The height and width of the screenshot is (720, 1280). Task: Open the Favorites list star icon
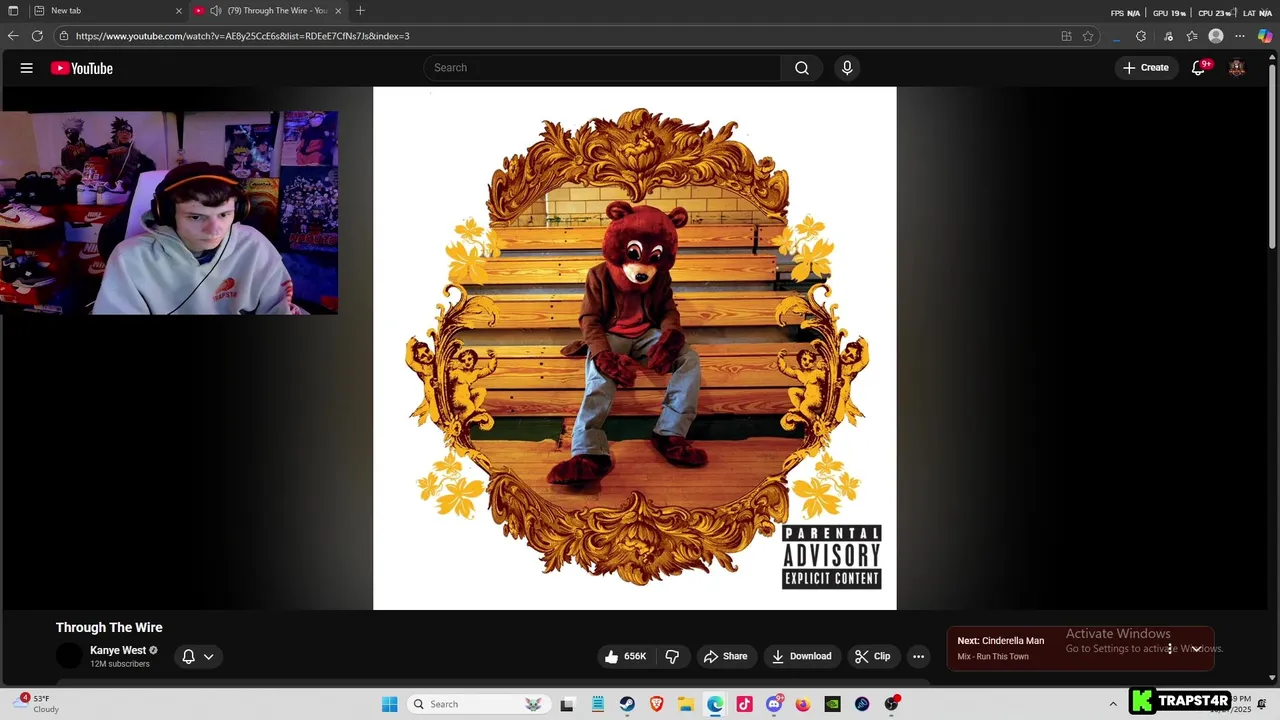coord(1192,36)
